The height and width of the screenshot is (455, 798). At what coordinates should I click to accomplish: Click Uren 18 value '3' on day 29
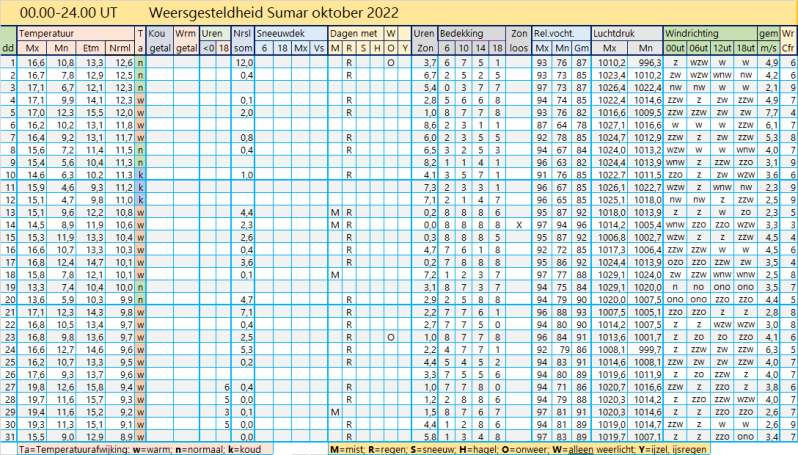[226, 412]
